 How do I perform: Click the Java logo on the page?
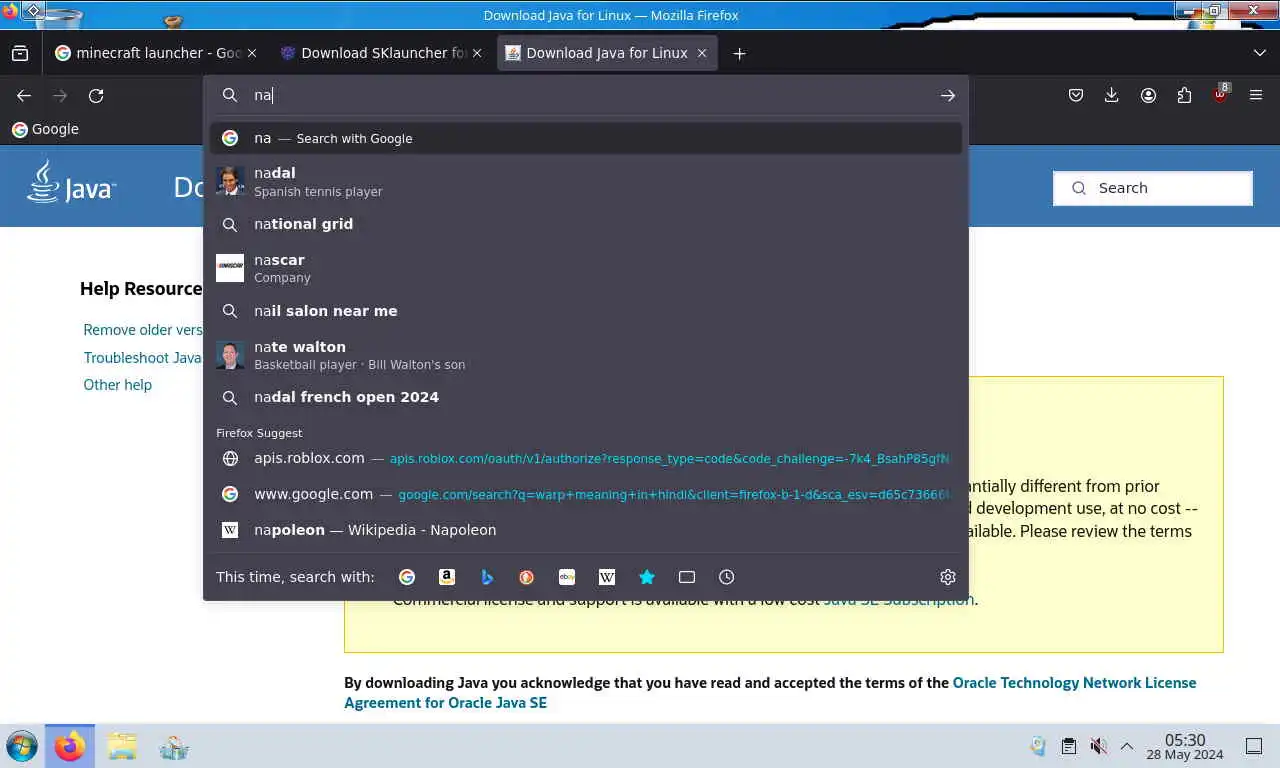click(71, 182)
